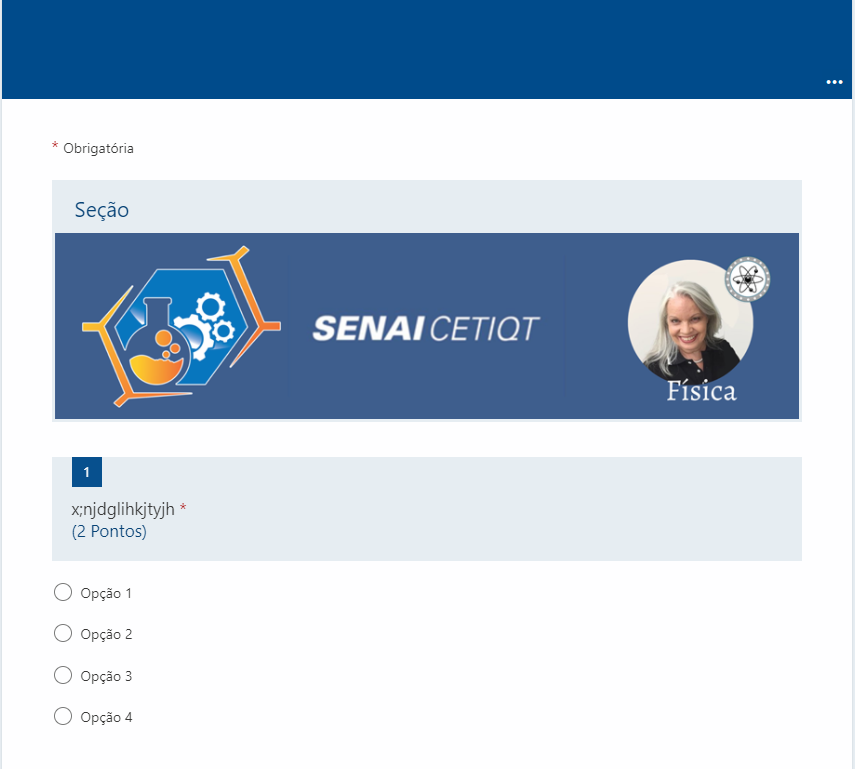The height and width of the screenshot is (769, 855).
Task: Select the Opção 4 radio button
Action: click(63, 716)
